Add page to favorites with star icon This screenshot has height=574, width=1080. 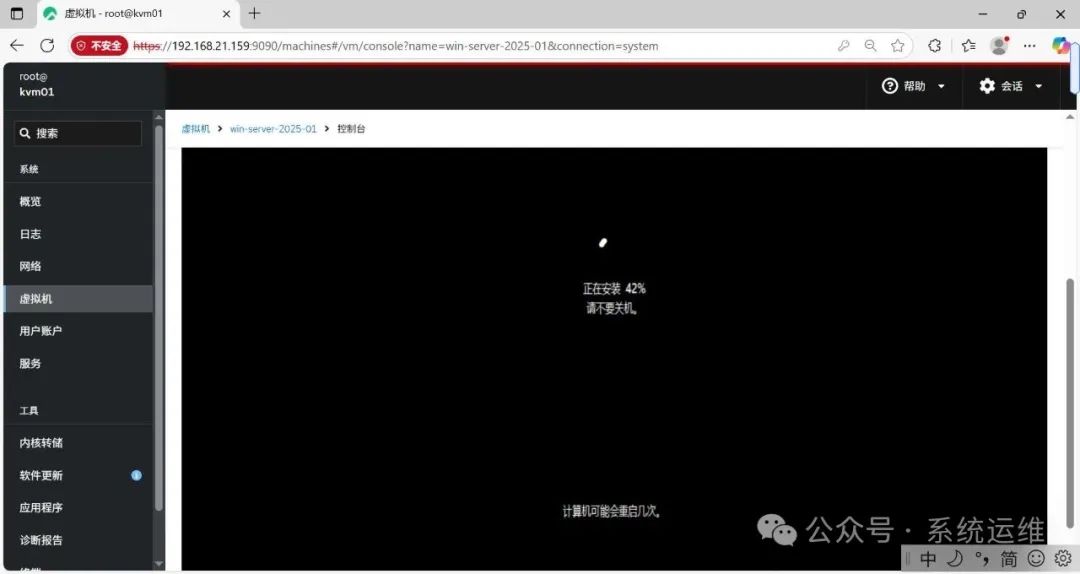click(x=898, y=45)
